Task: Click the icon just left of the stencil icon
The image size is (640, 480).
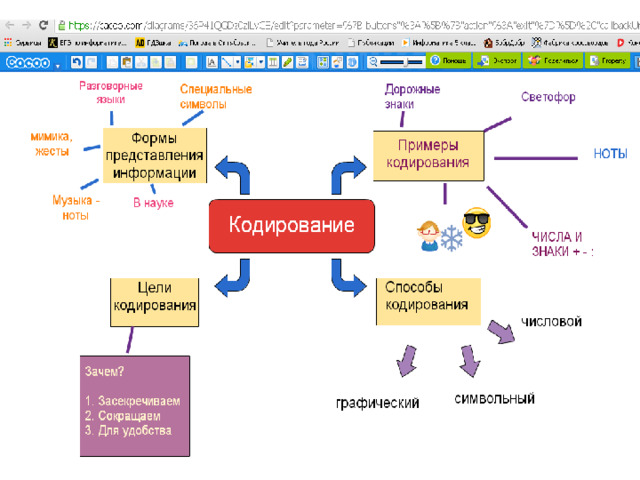Action: click(x=170, y=62)
